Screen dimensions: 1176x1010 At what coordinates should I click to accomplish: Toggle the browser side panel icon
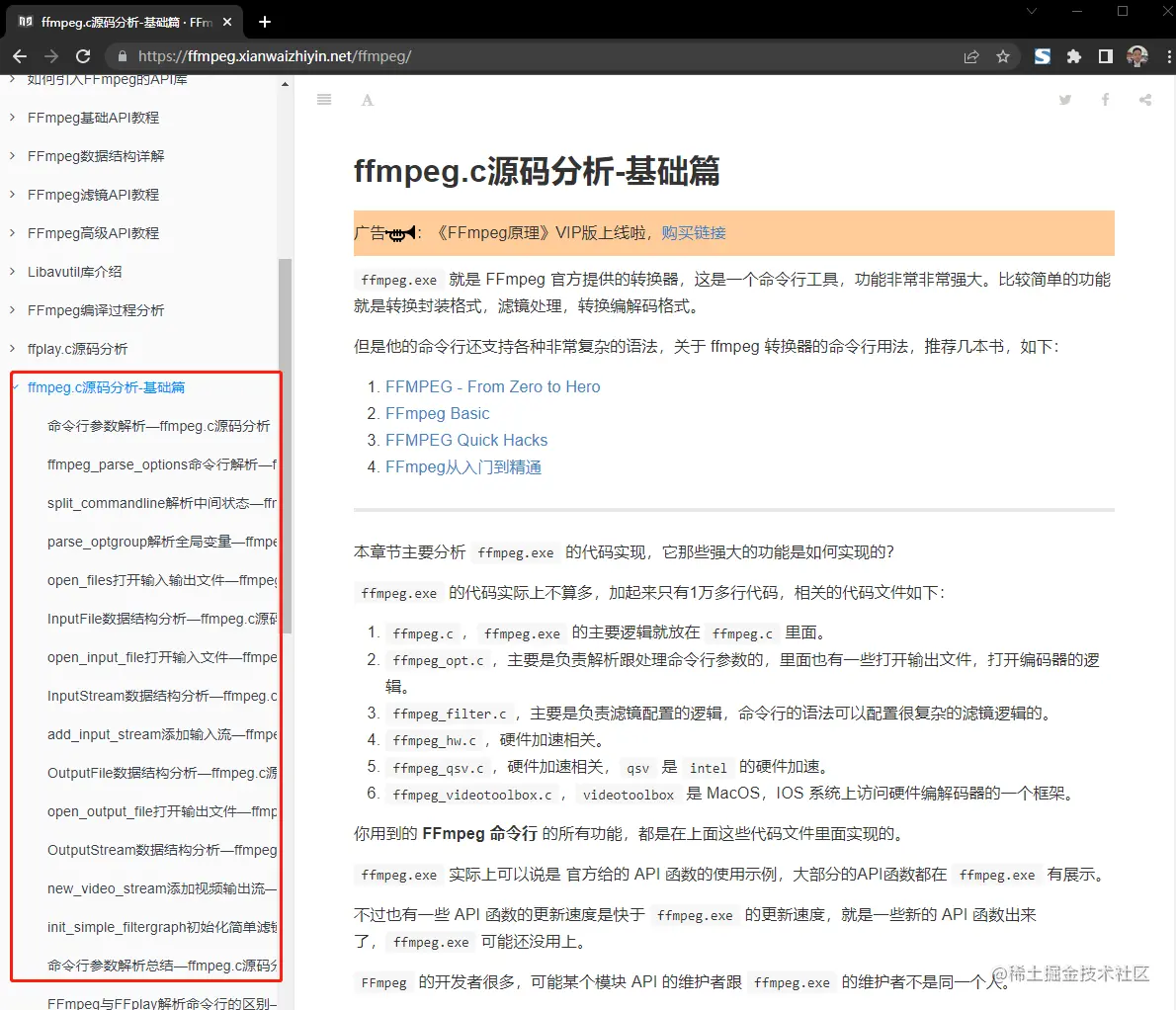click(1106, 56)
